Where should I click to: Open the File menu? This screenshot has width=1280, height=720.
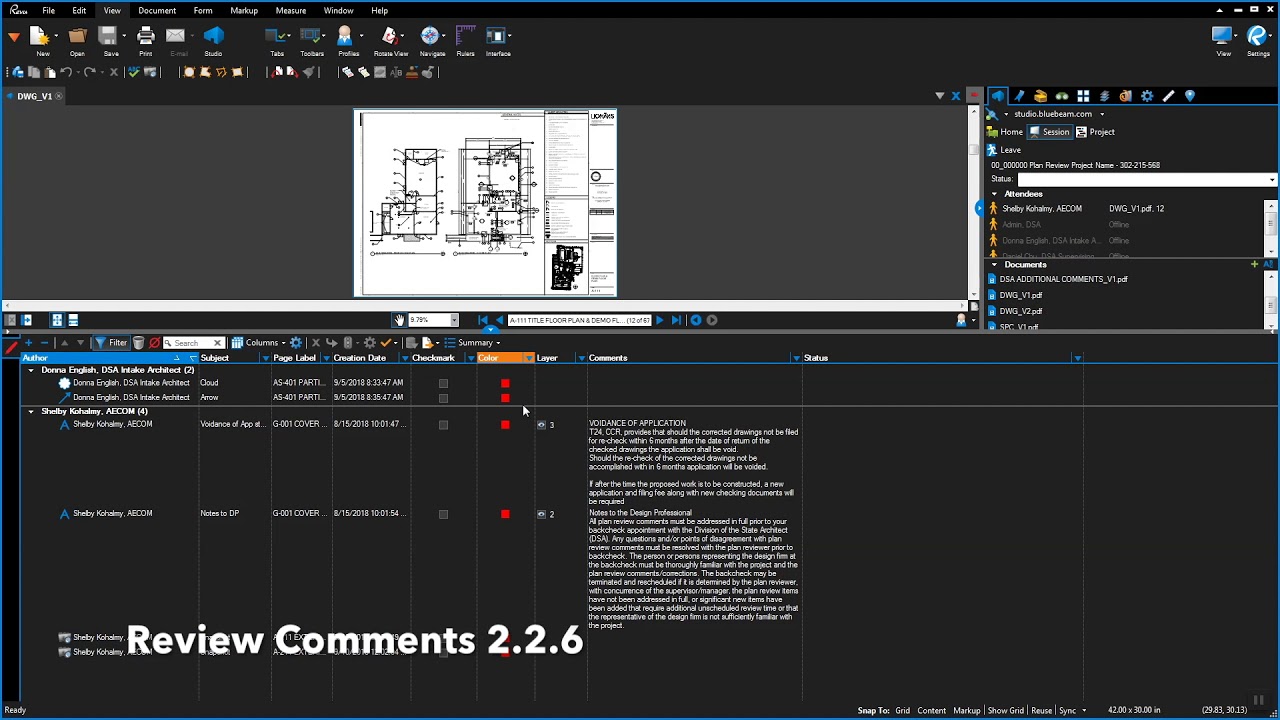pyautogui.click(x=48, y=11)
